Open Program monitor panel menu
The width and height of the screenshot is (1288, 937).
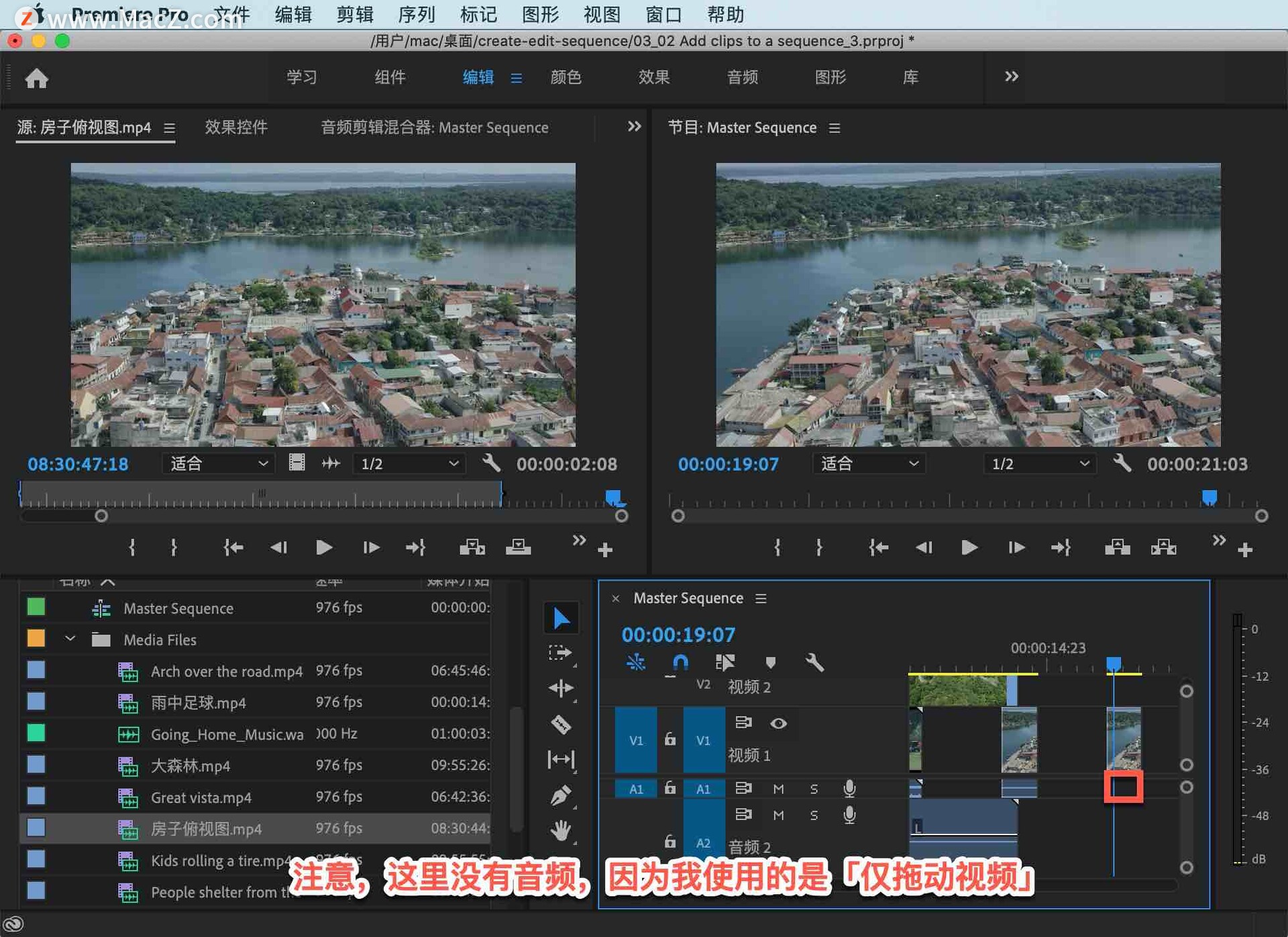point(835,127)
